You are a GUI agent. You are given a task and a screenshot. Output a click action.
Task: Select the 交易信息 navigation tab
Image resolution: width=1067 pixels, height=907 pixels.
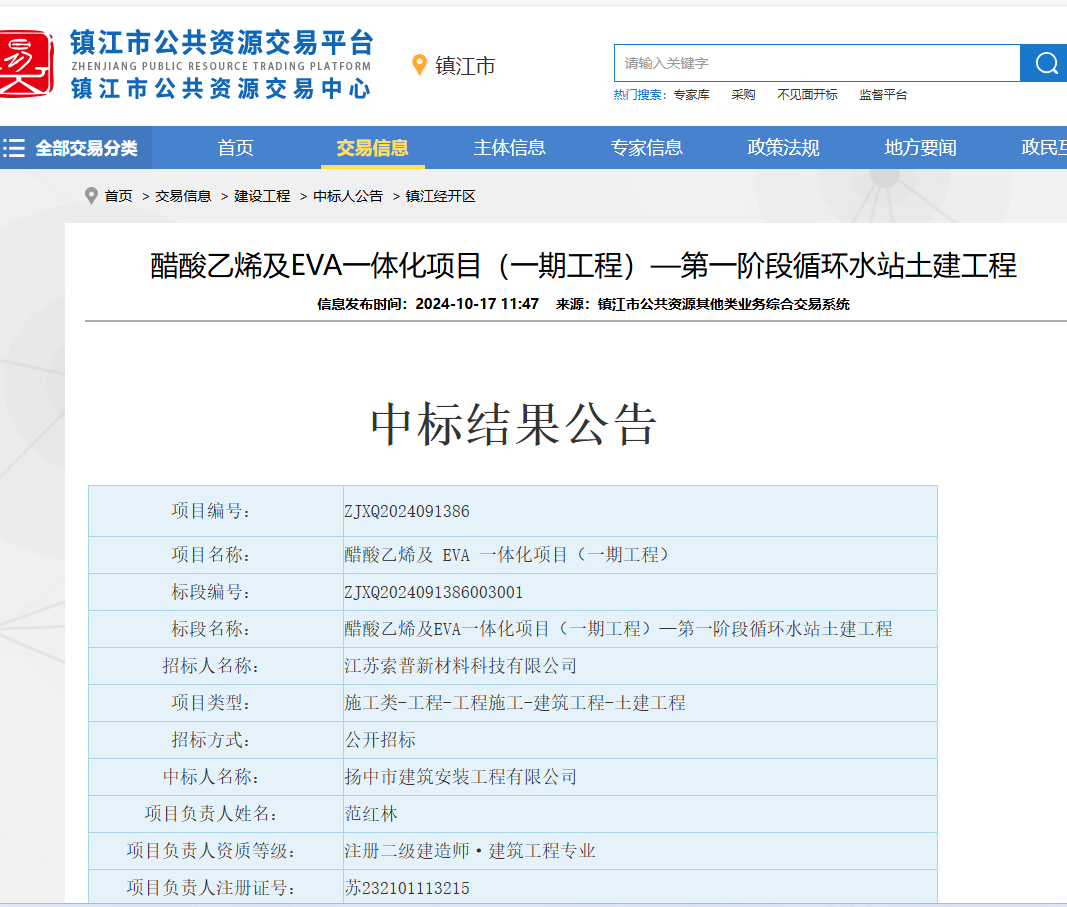click(373, 148)
